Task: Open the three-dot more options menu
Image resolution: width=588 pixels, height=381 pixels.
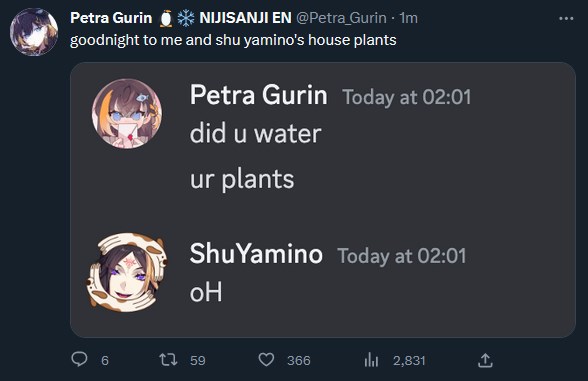Action: point(566,18)
